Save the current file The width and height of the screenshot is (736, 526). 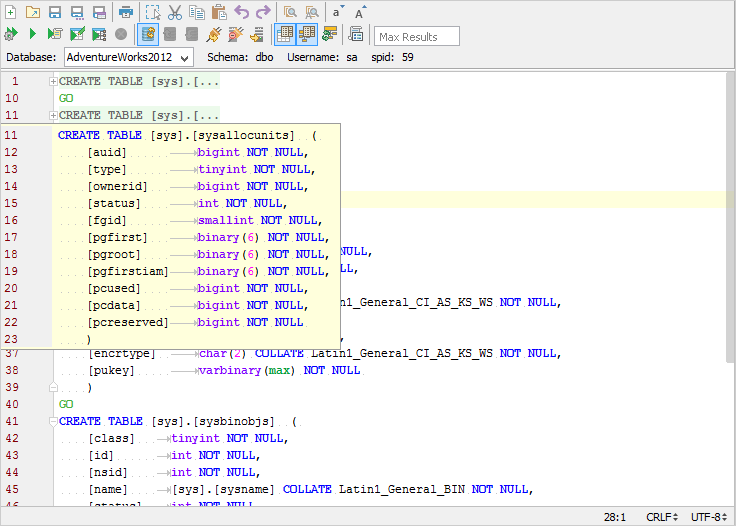point(55,12)
